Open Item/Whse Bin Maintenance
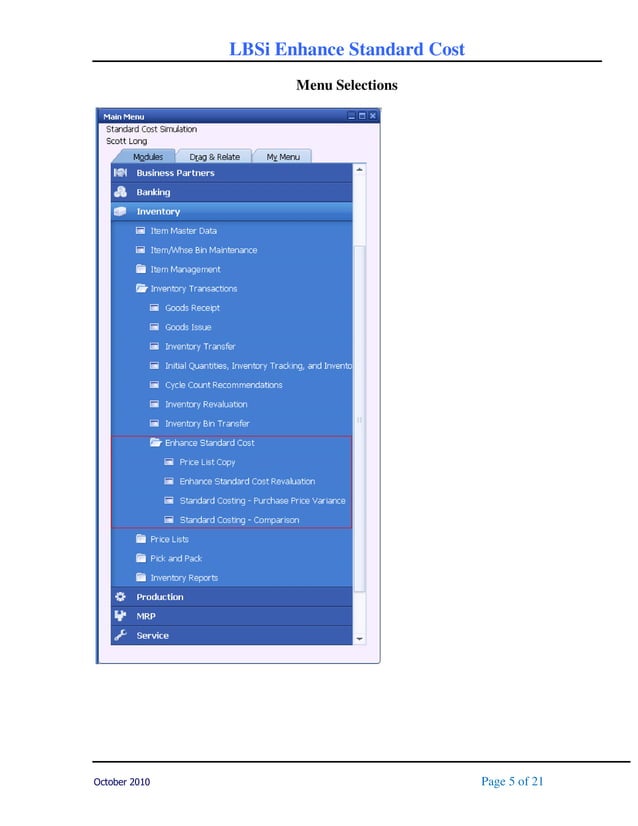Viewport: 638px width, 826px height. pyautogui.click(x=204, y=250)
